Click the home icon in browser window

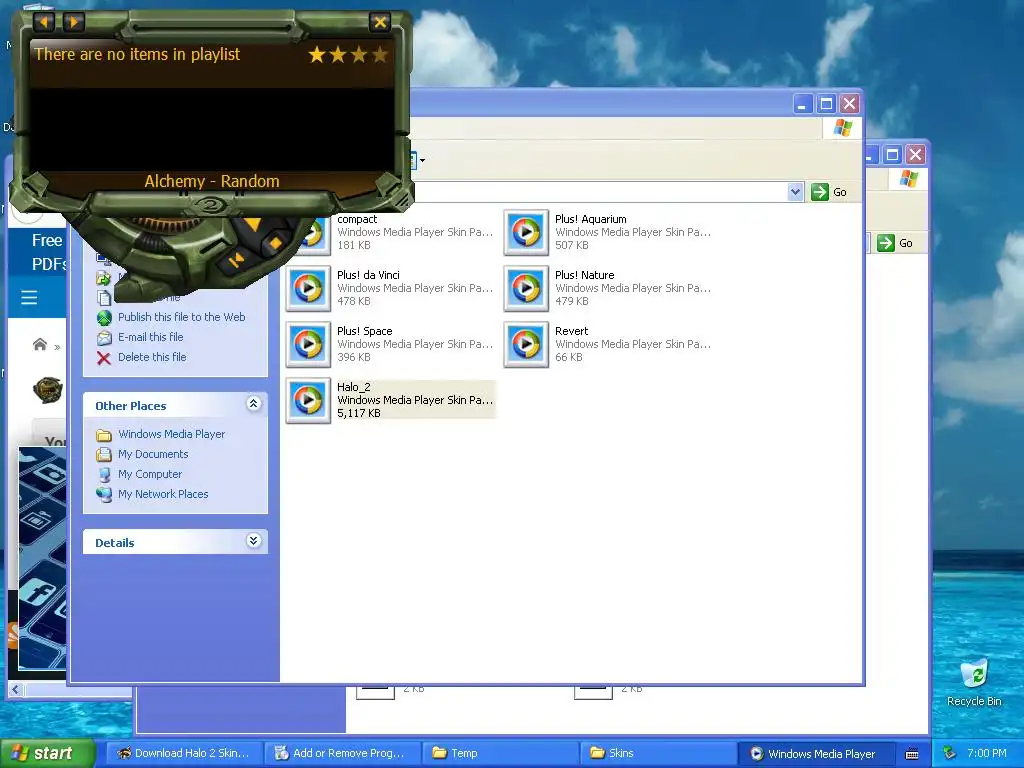40,344
